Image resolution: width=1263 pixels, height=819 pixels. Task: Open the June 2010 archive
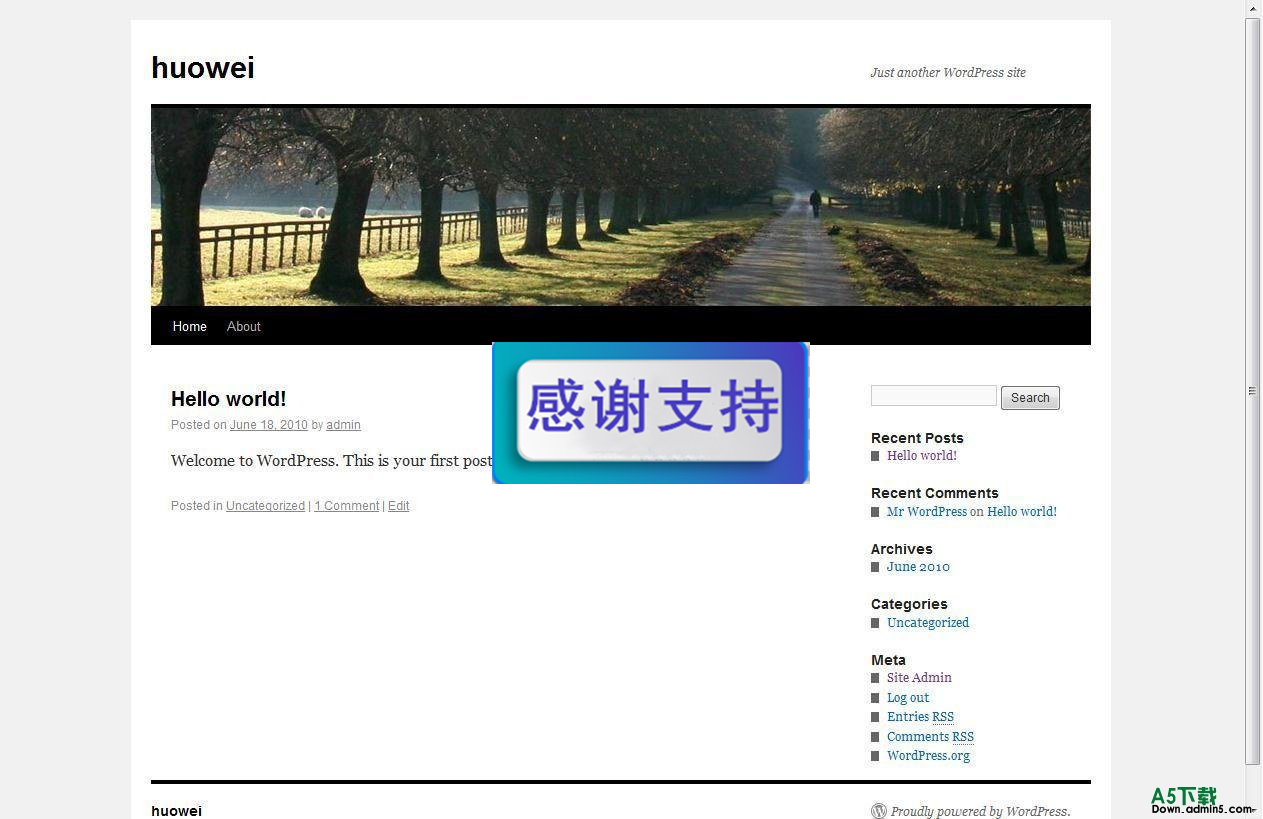pyautogui.click(x=918, y=567)
